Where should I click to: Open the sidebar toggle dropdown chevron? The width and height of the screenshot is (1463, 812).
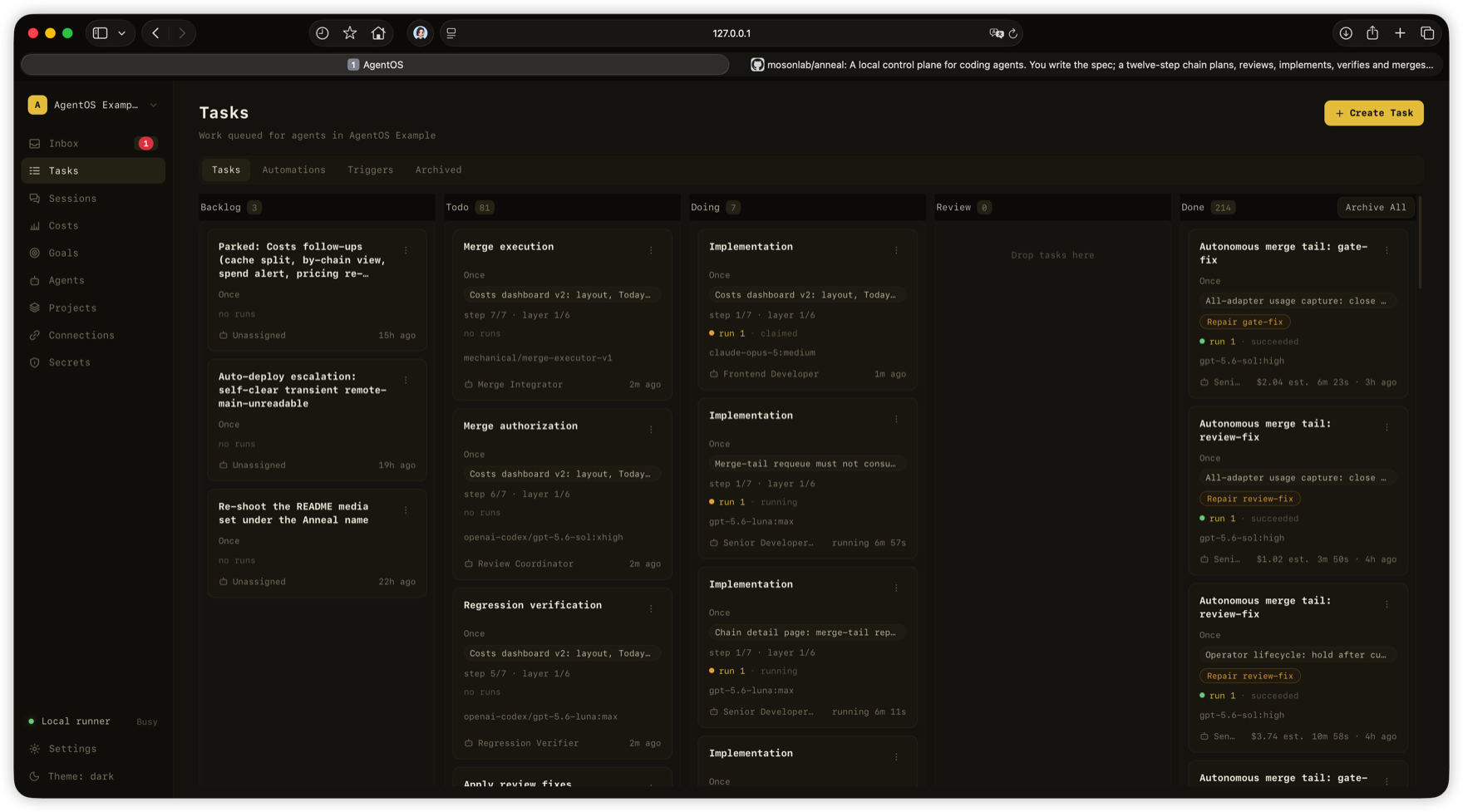tap(122, 33)
